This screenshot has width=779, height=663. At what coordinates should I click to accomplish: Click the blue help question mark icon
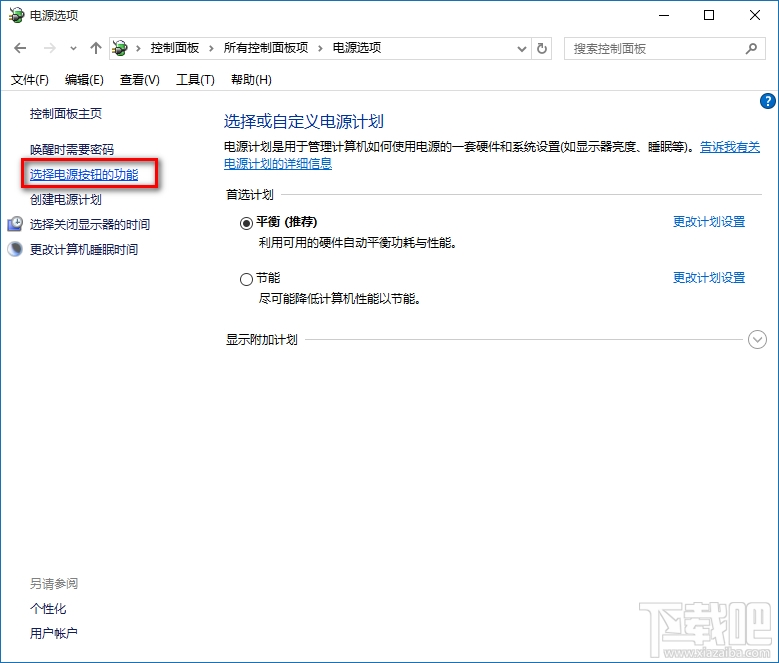click(767, 101)
